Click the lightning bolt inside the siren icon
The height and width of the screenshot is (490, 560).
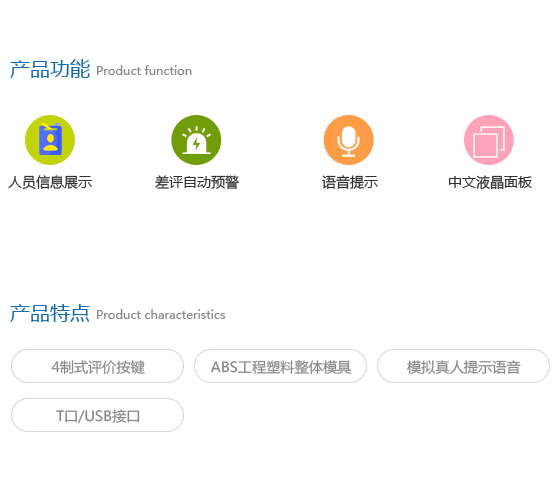[196, 144]
